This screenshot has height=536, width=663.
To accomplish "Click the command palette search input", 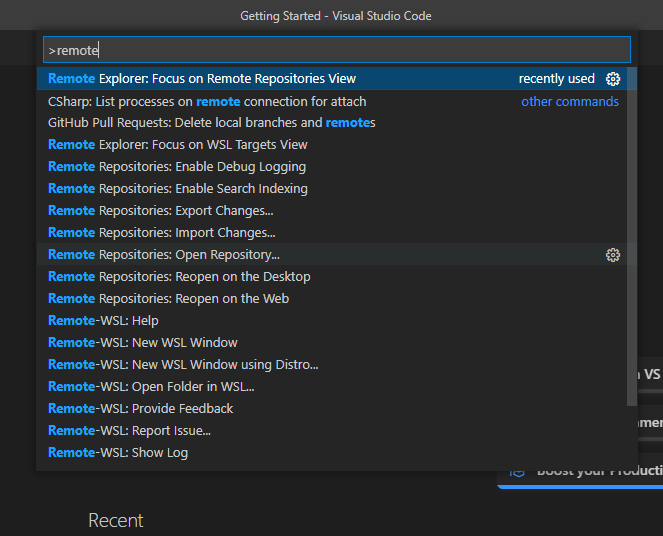I will pyautogui.click(x=337, y=50).
